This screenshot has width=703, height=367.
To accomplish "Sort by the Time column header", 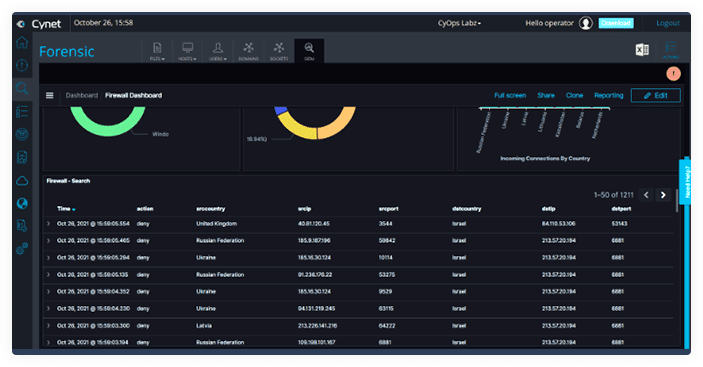I will [66, 209].
